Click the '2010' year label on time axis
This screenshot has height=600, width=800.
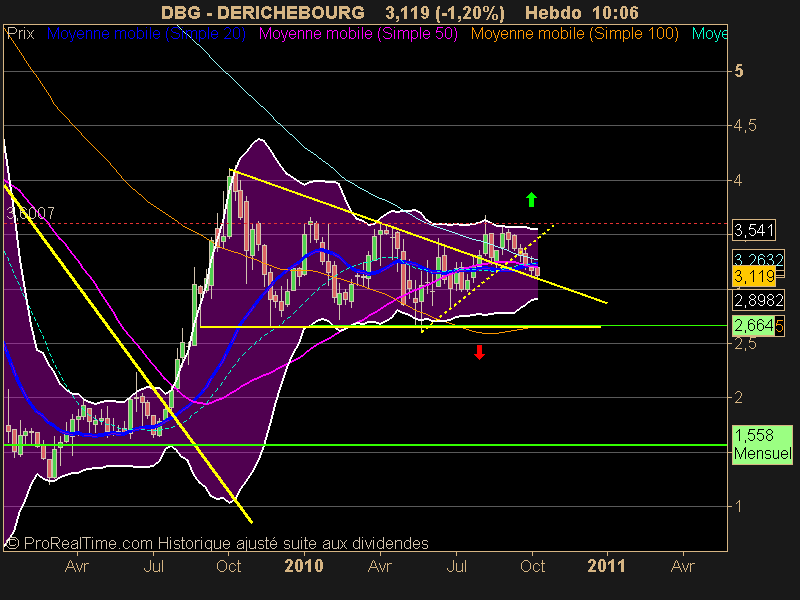304,566
